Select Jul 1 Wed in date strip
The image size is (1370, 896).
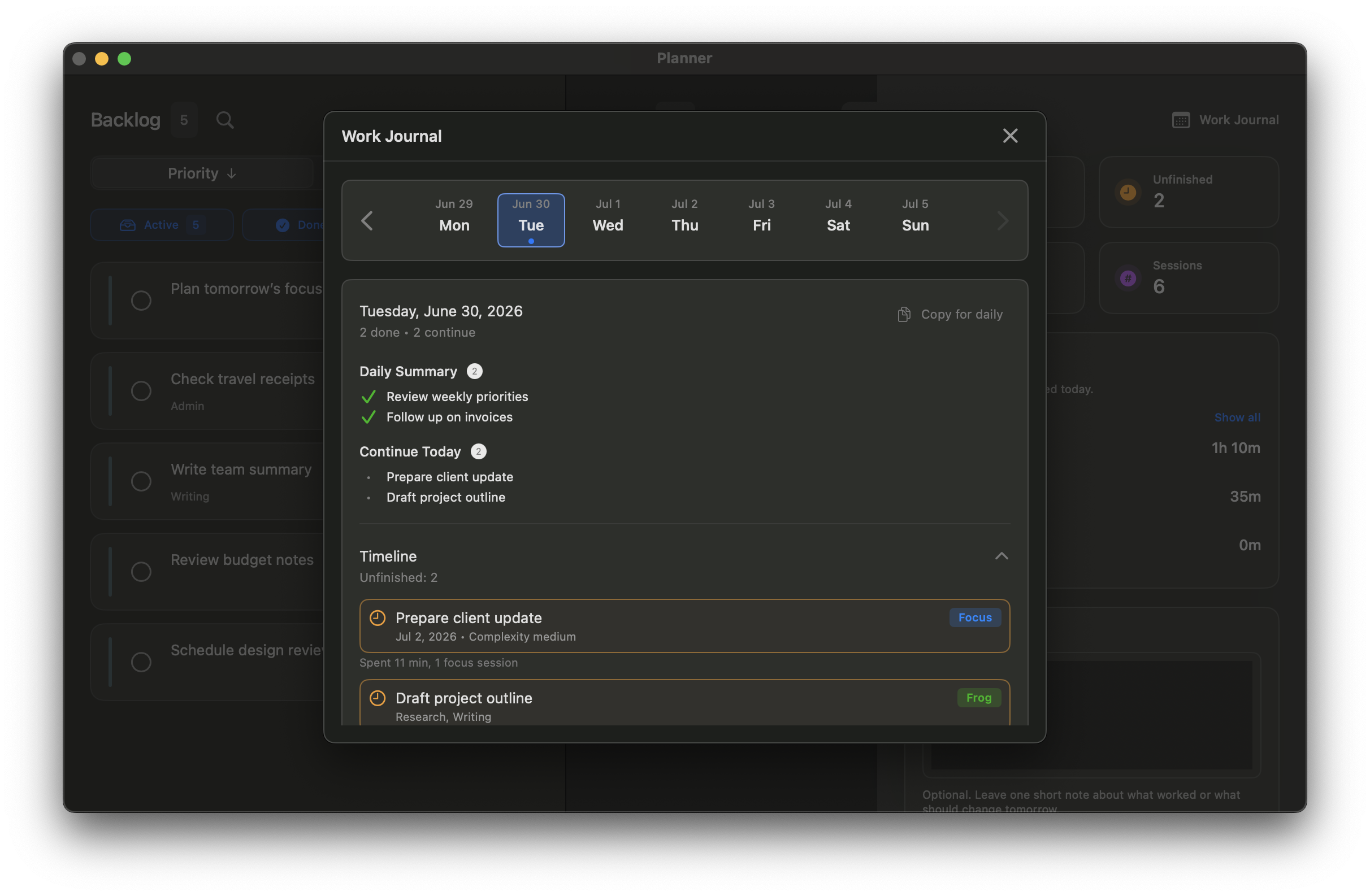coord(608,220)
